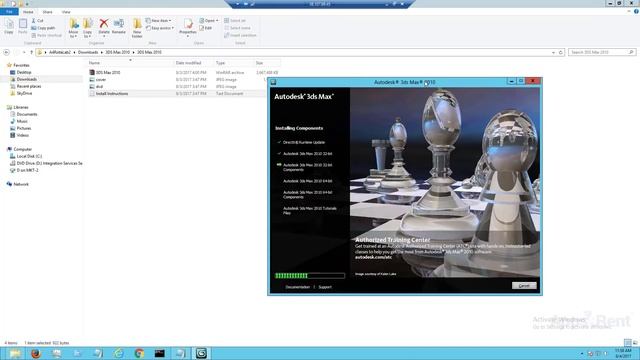Open Internet Explorer from the taskbar
The height and width of the screenshot is (360, 640).
click(118, 353)
